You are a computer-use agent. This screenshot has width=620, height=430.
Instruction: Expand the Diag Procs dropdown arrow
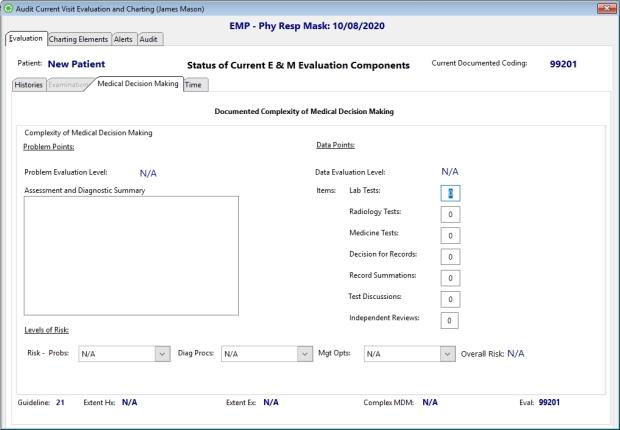(305, 354)
